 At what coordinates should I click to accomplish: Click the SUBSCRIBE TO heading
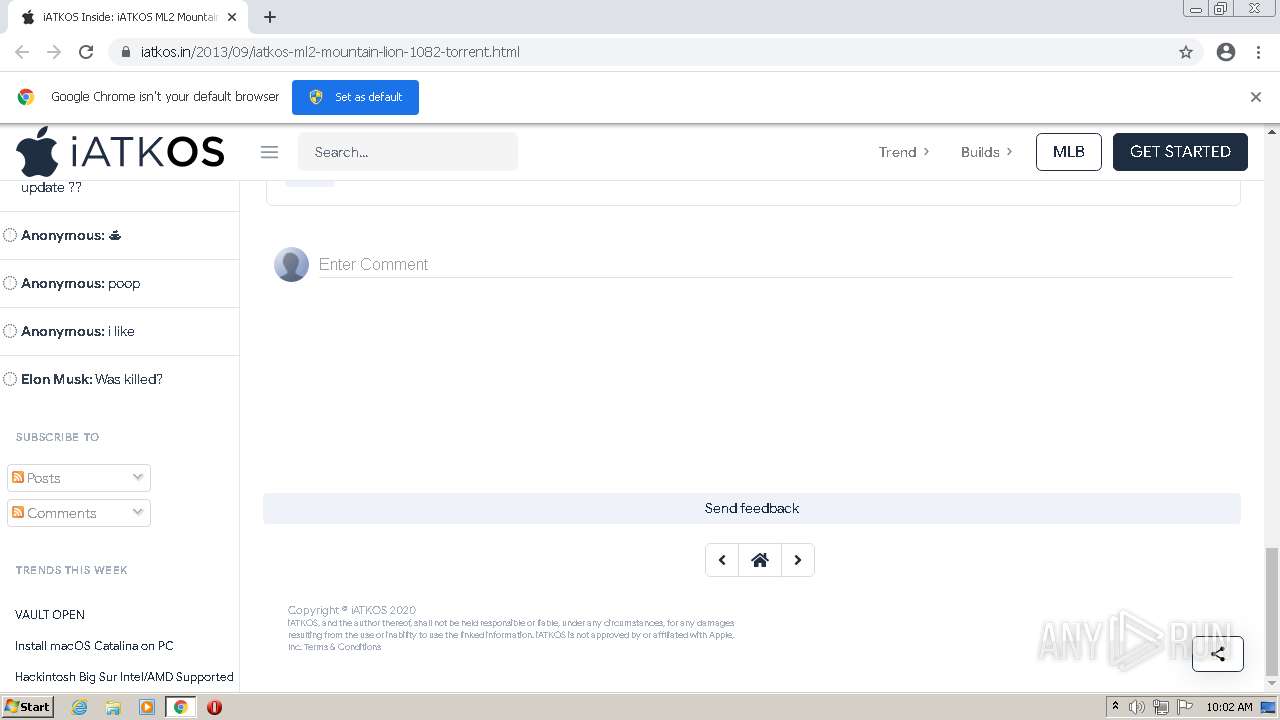point(57,437)
